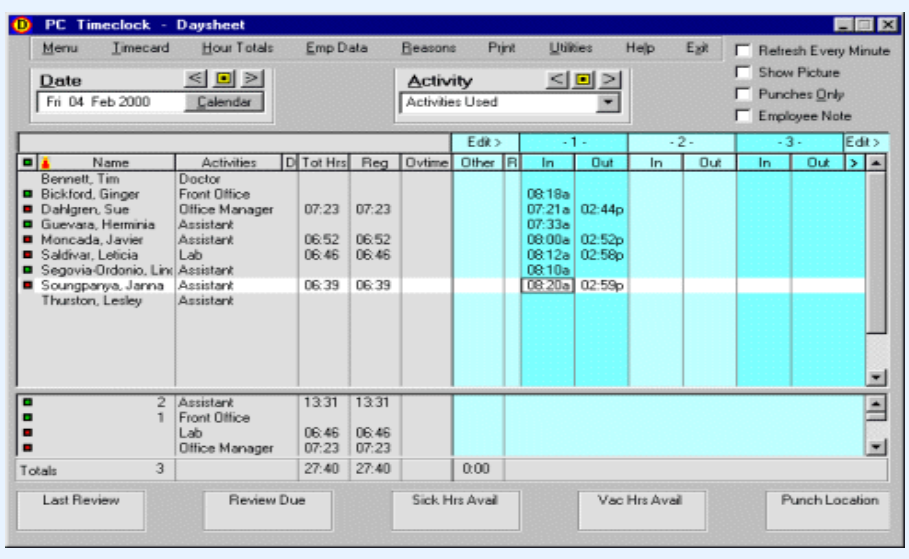The width and height of the screenshot is (909, 559).
Task: Click employee list scrollbar down arrow
Action: pos(876,377)
